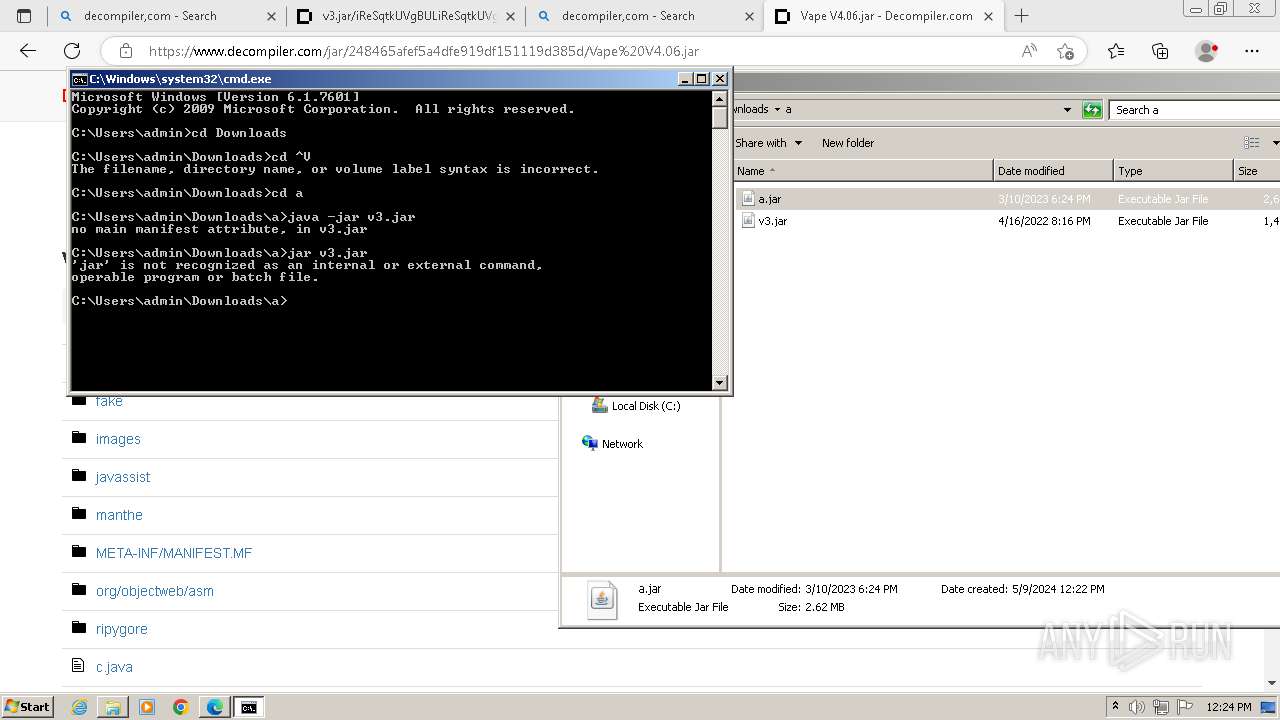The image size is (1280, 720).
Task: Open the browser tab actions icon
Action: [24, 16]
